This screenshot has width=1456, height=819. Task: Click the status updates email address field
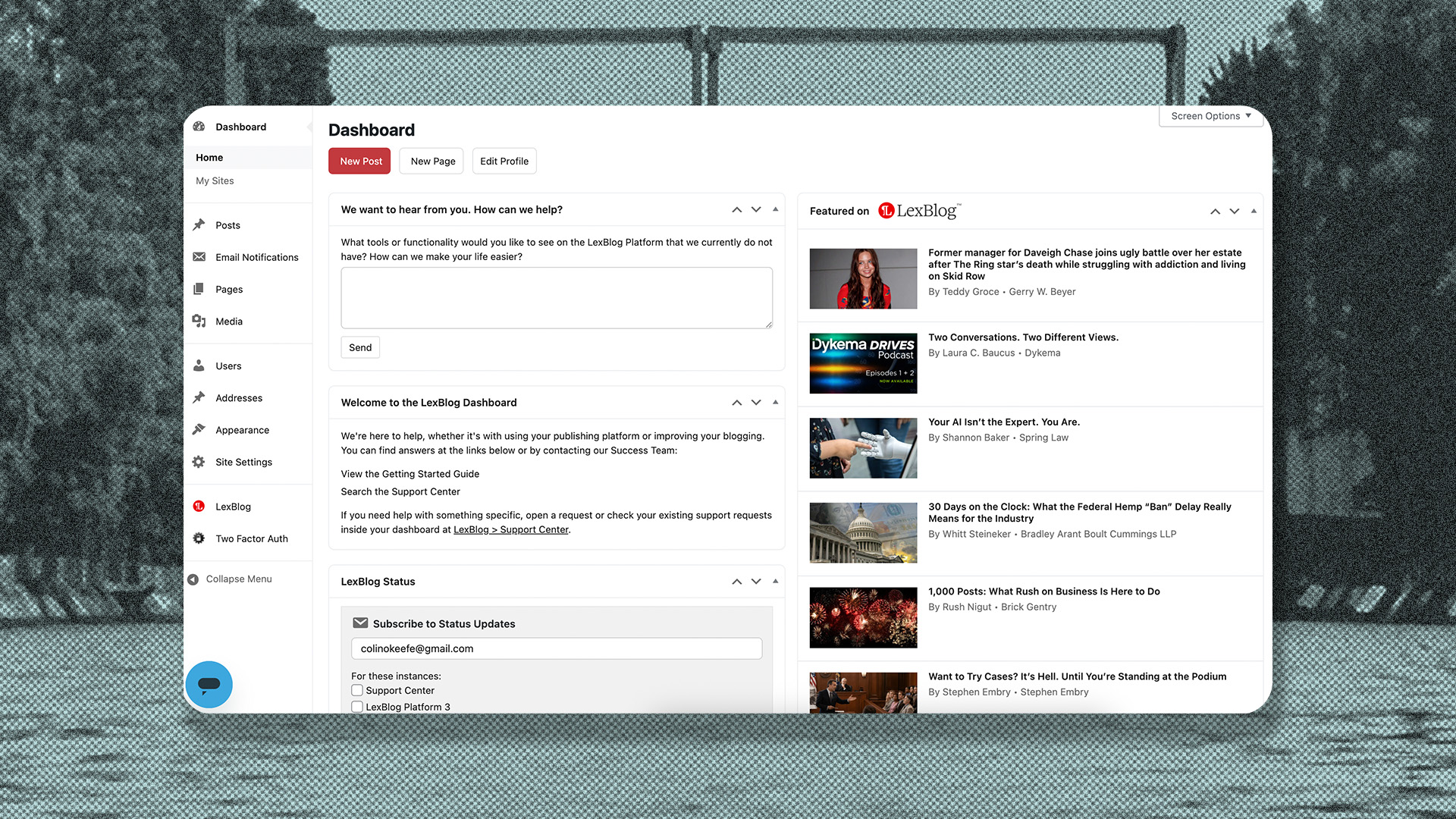point(557,648)
